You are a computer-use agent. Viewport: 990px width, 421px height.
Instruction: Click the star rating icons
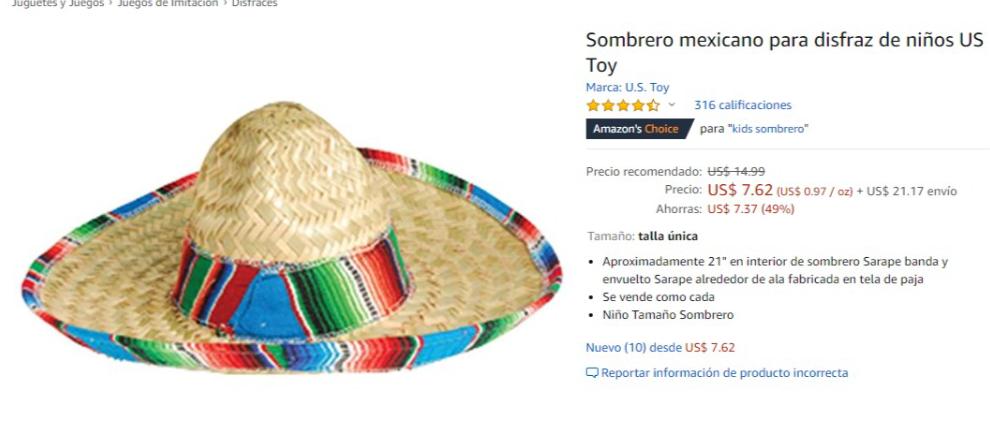[x=622, y=105]
